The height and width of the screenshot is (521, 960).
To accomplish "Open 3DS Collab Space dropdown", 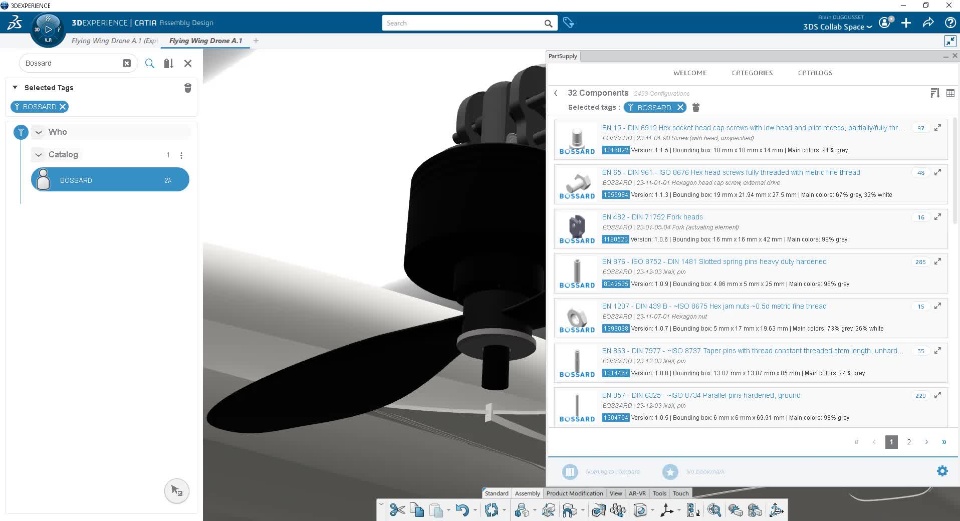I will point(838,27).
